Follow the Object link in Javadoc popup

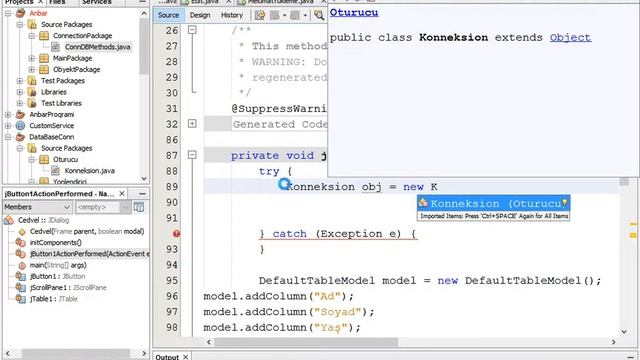coord(570,38)
